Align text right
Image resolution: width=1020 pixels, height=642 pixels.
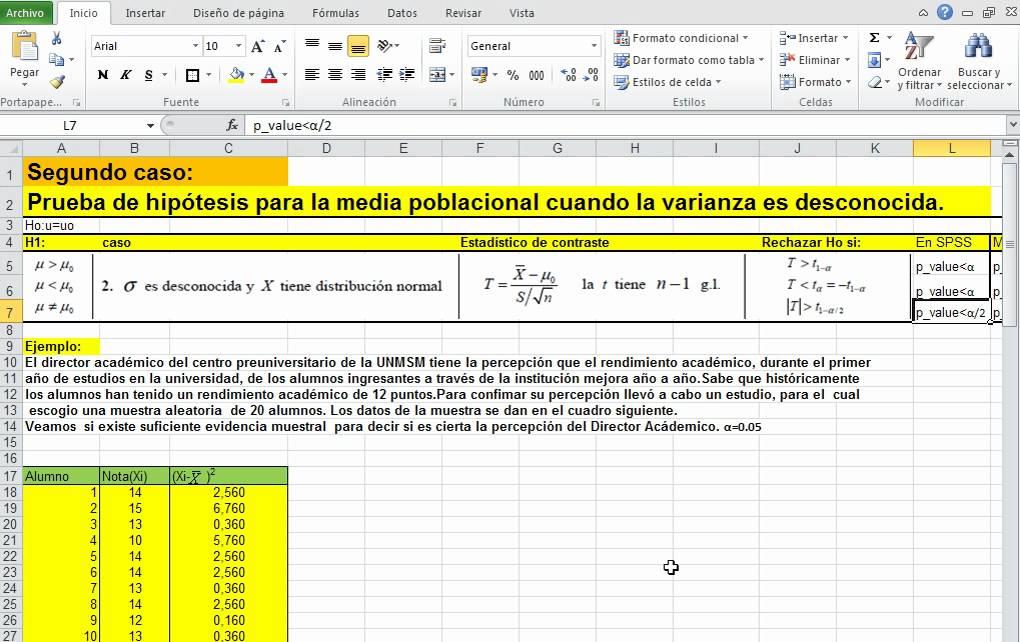(358, 75)
